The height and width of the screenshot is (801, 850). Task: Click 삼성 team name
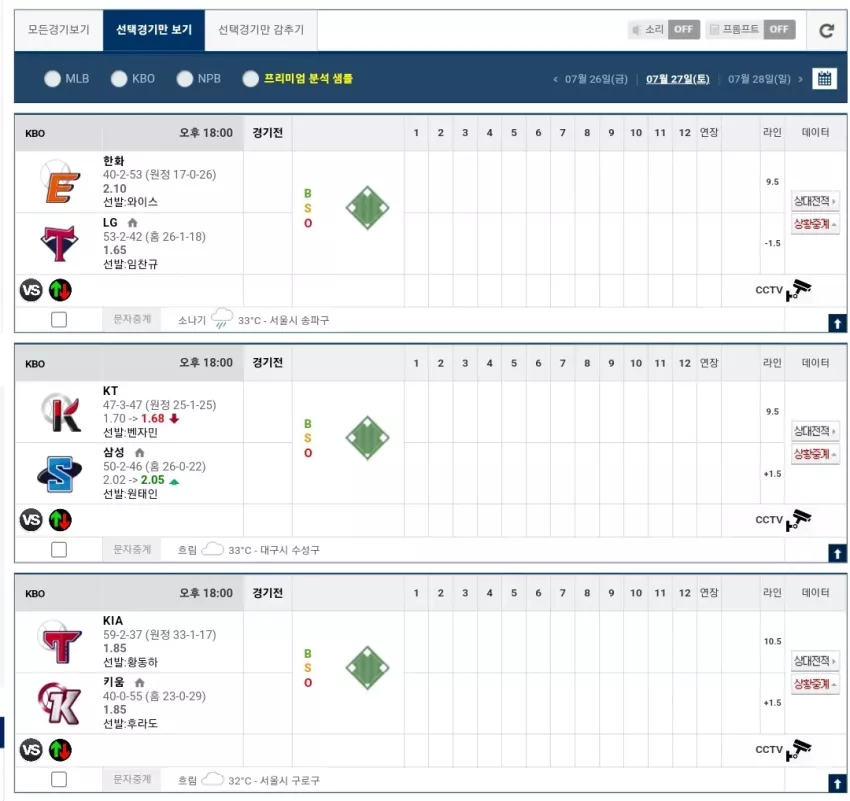click(114, 452)
